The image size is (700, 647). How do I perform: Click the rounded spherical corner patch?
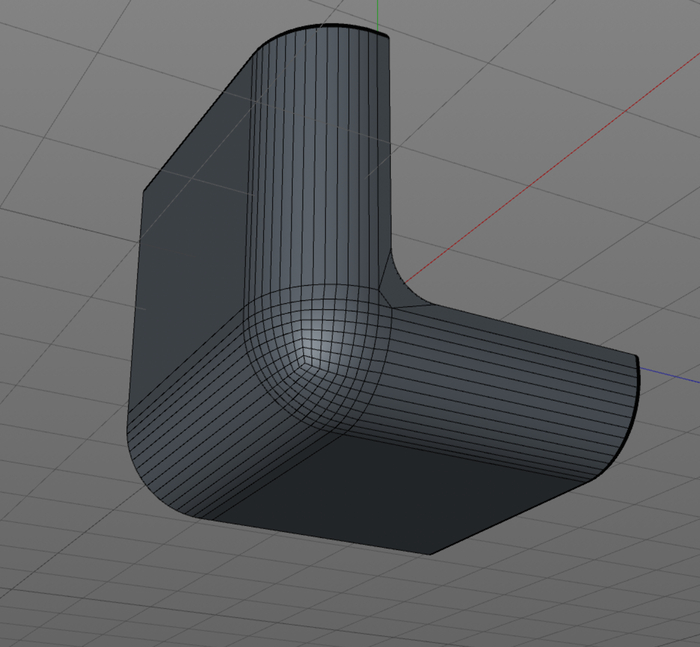pos(330,345)
